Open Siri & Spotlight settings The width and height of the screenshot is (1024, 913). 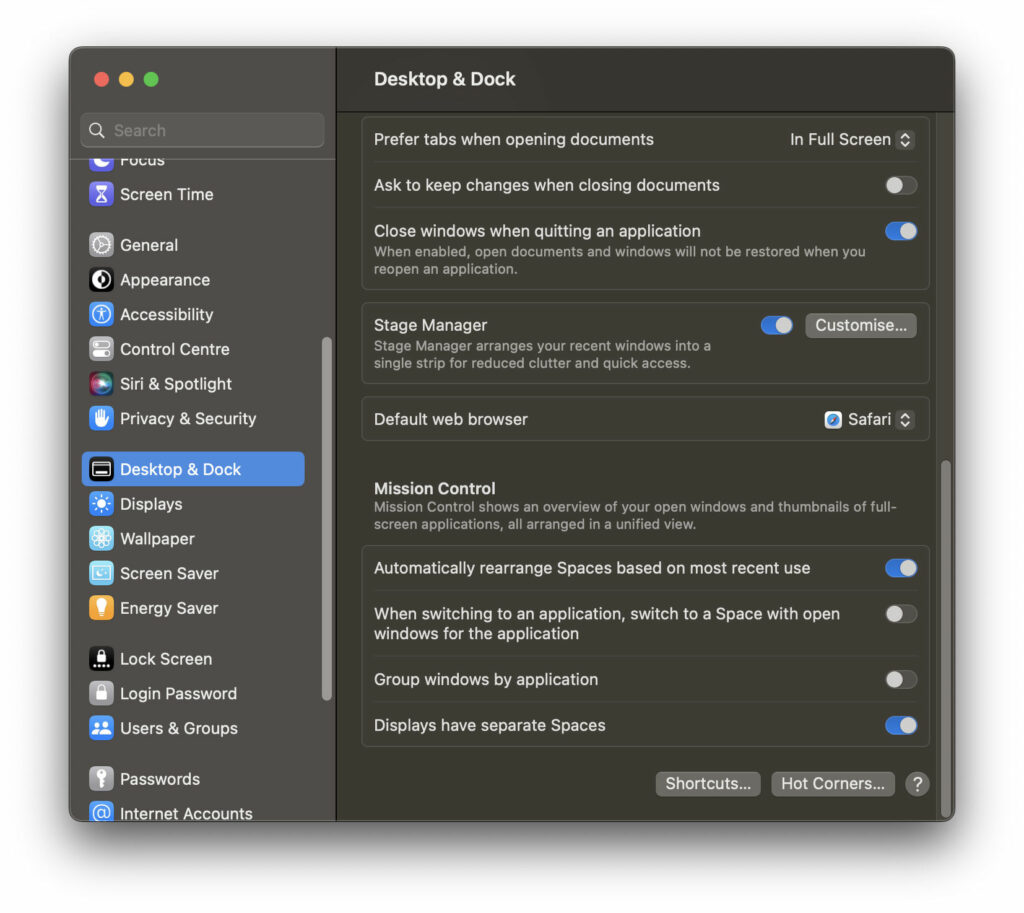(x=101, y=383)
